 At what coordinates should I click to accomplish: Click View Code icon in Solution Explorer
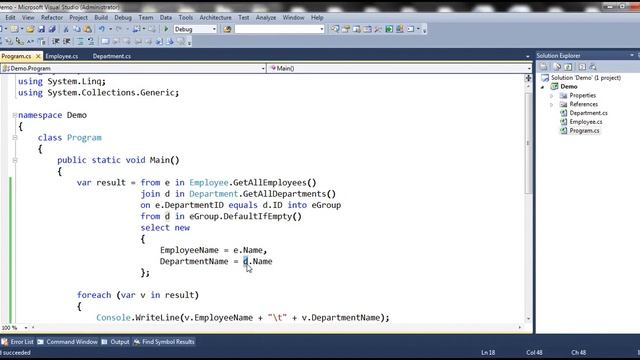coord(582,67)
